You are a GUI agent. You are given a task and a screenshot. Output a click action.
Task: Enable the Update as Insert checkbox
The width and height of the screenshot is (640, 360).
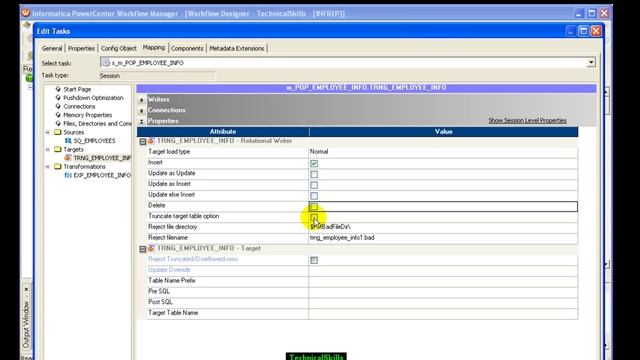coord(314,185)
